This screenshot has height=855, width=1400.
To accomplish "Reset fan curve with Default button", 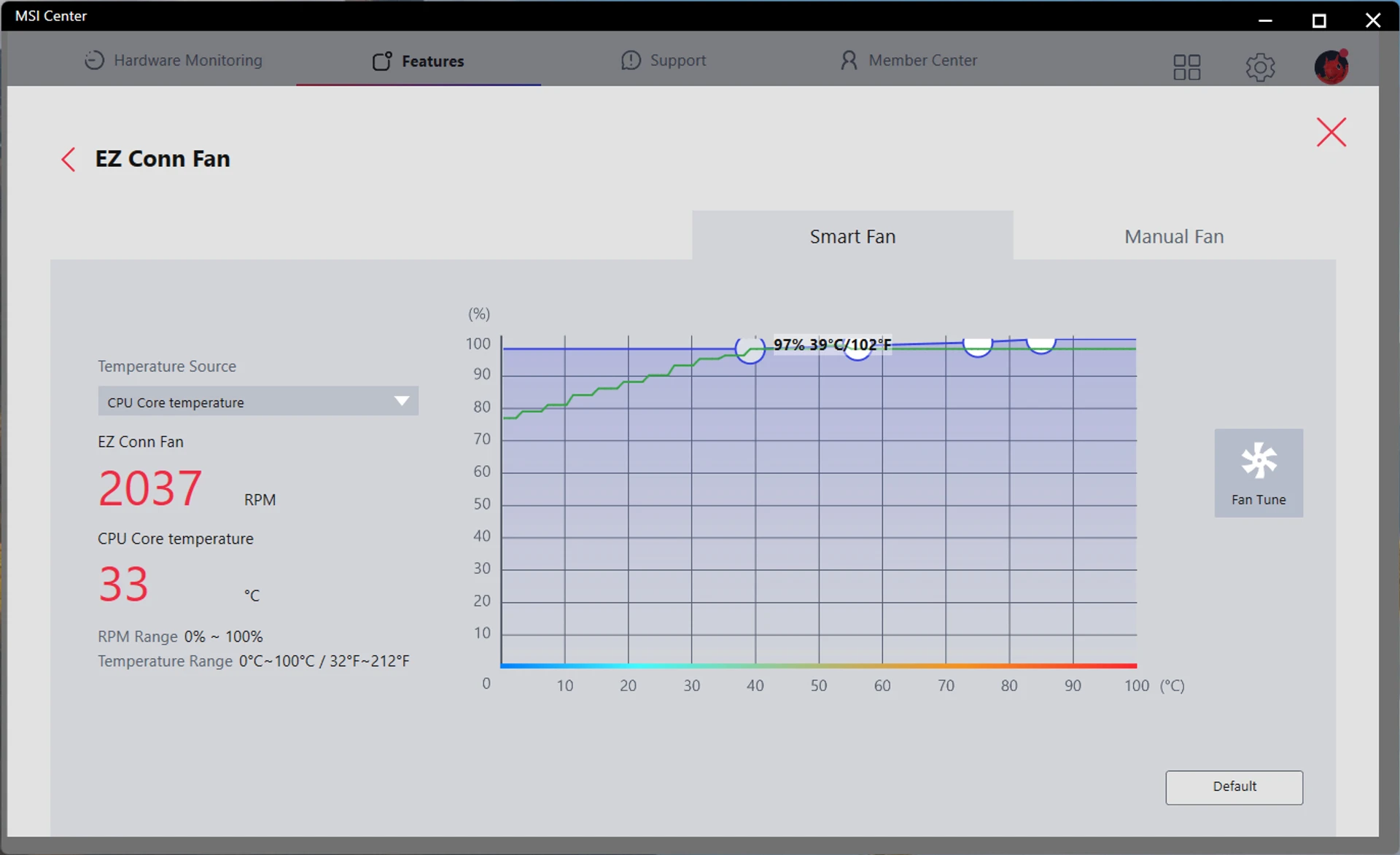I will 1234,787.
